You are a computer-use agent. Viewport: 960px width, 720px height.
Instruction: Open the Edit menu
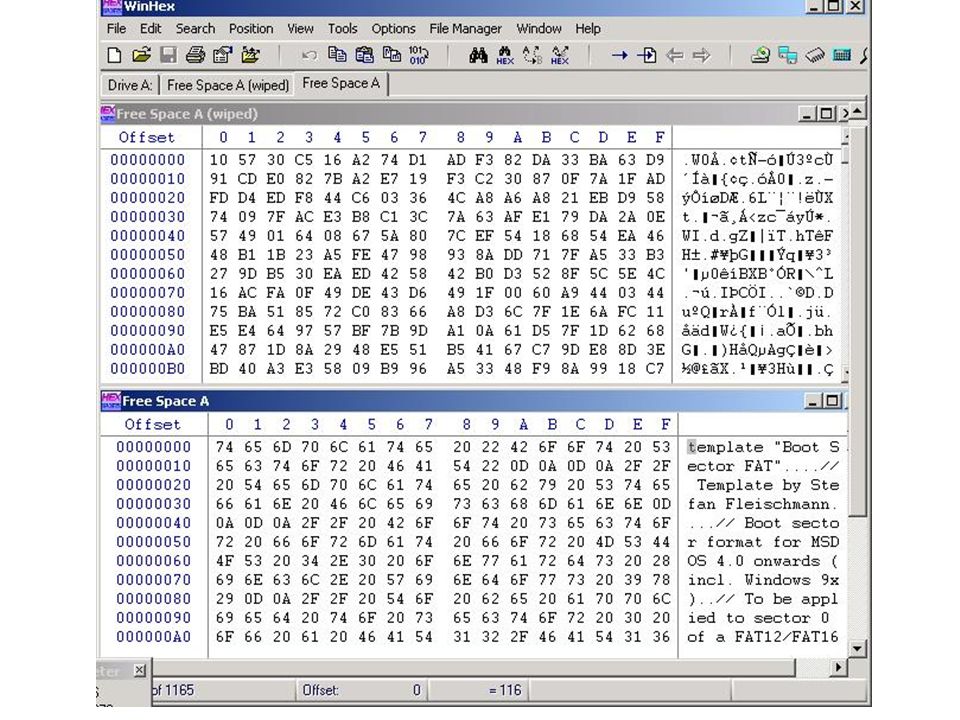(150, 28)
